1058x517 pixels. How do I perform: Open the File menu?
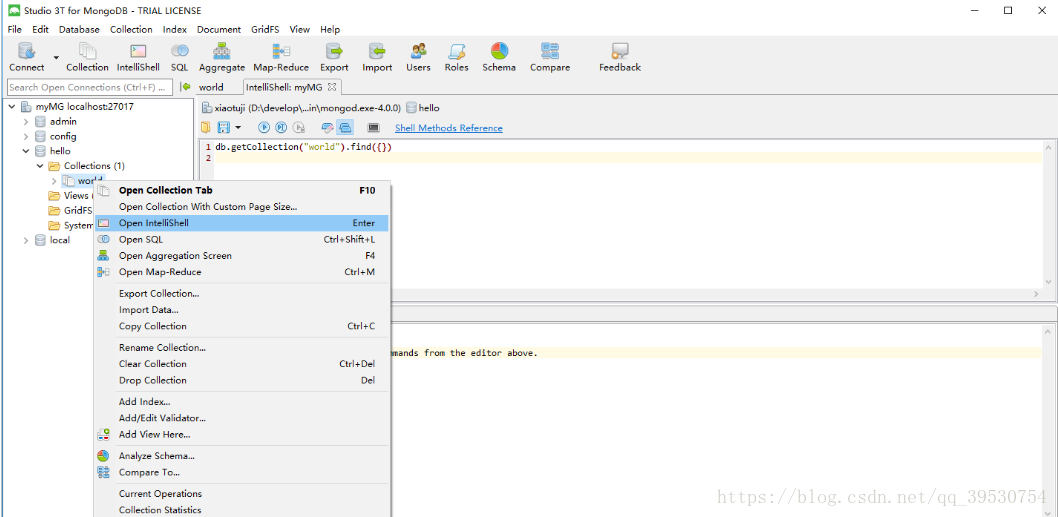click(x=15, y=30)
